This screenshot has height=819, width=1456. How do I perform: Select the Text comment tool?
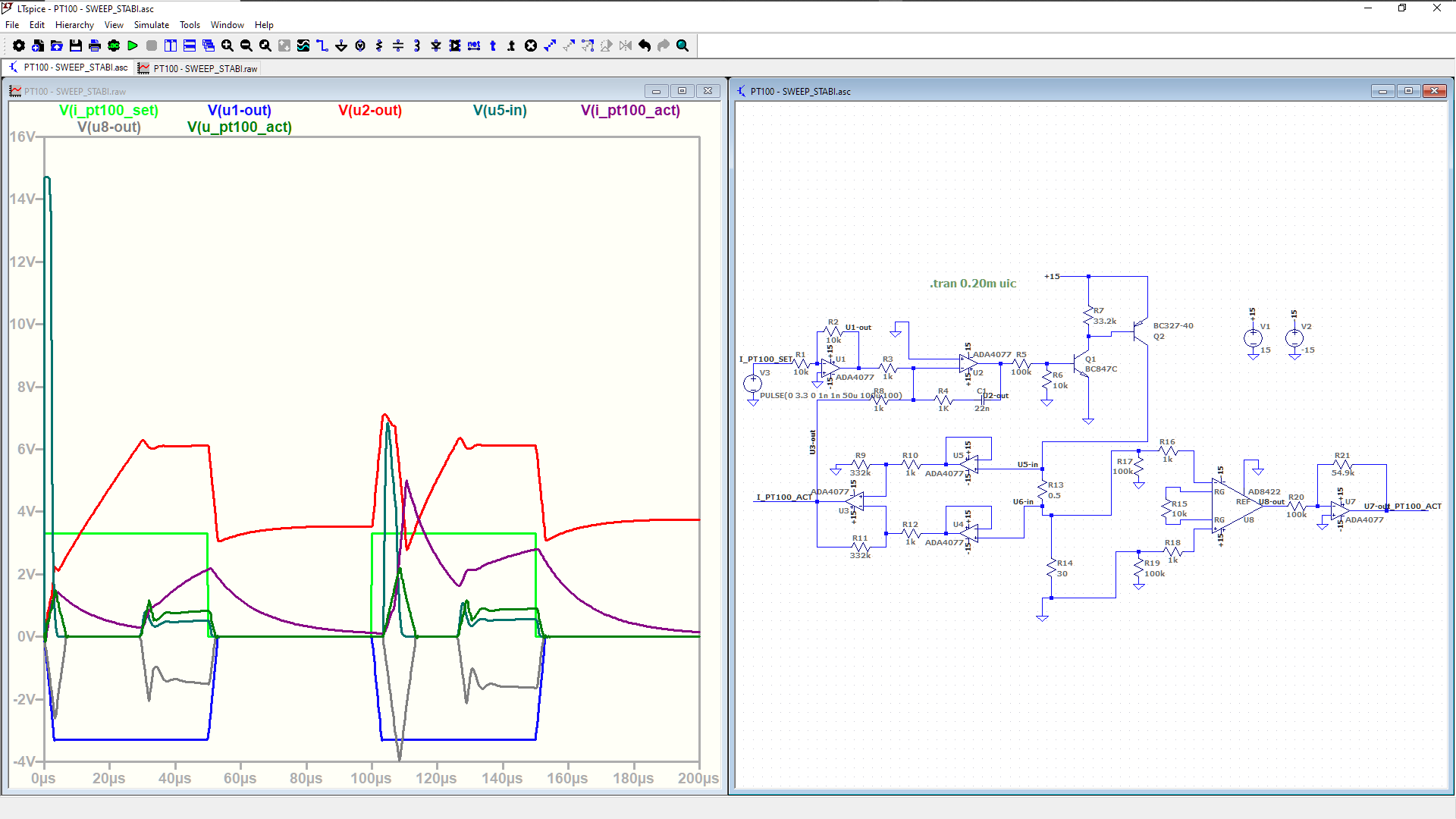pos(493,45)
